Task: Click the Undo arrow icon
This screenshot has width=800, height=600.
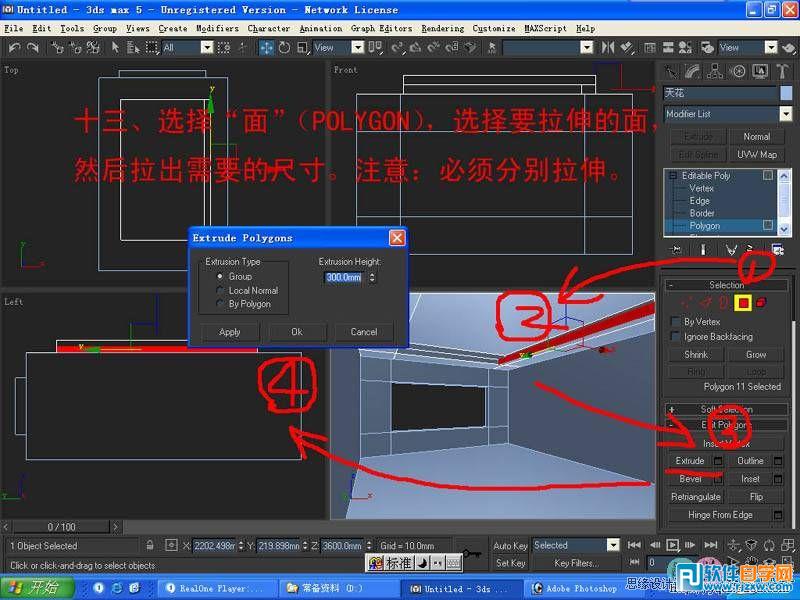Action: tap(14, 48)
